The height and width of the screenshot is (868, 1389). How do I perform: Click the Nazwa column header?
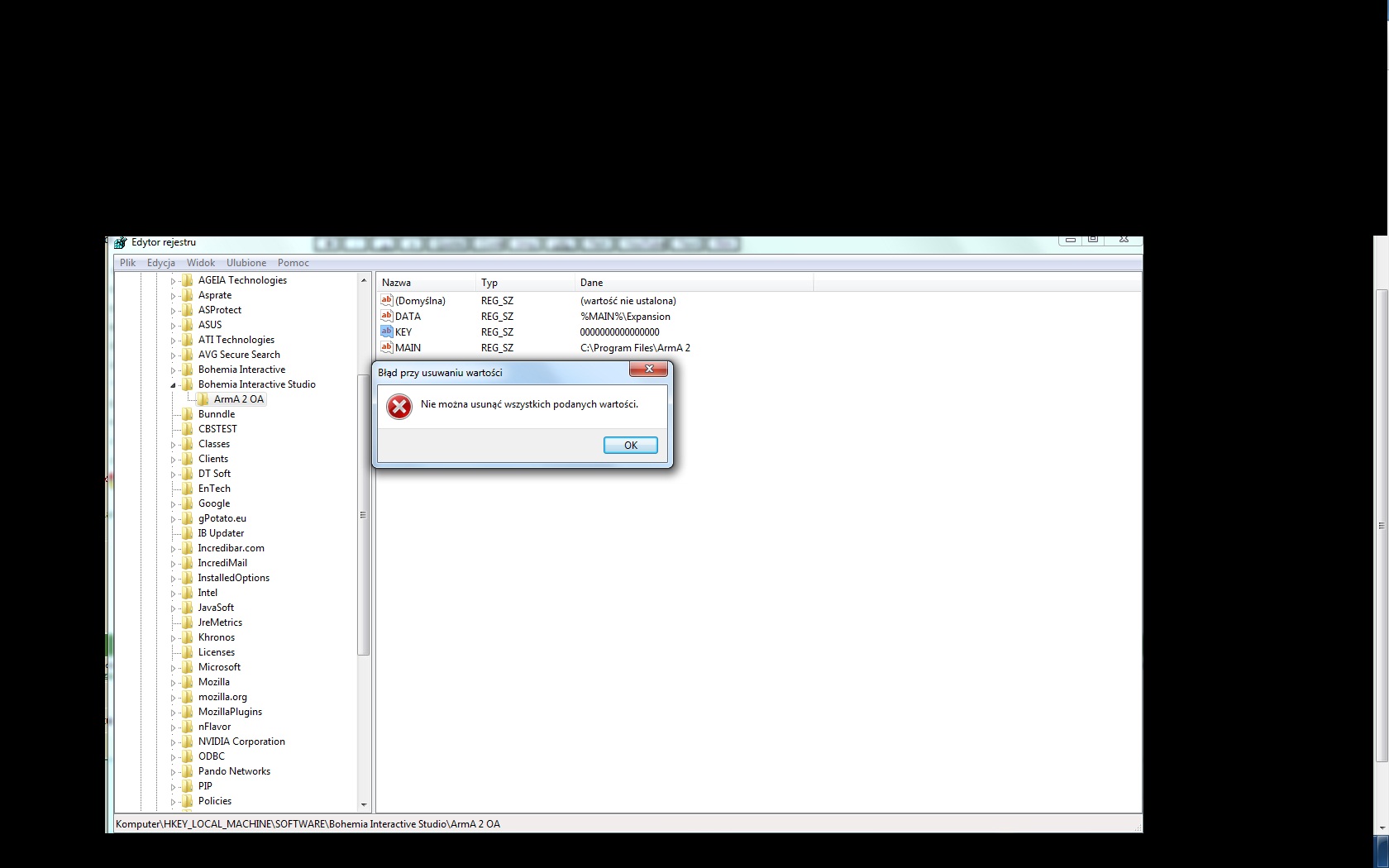tap(426, 283)
